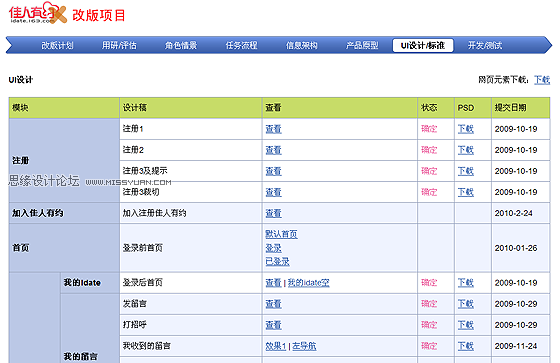Open the 默认首页 link
This screenshot has height=363, width=560.
[x=281, y=234]
